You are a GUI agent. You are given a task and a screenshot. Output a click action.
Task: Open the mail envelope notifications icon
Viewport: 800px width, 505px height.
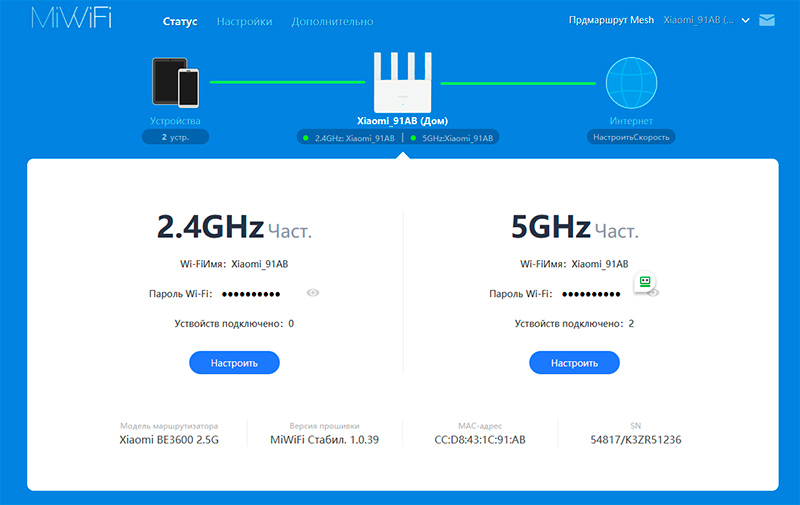click(767, 19)
